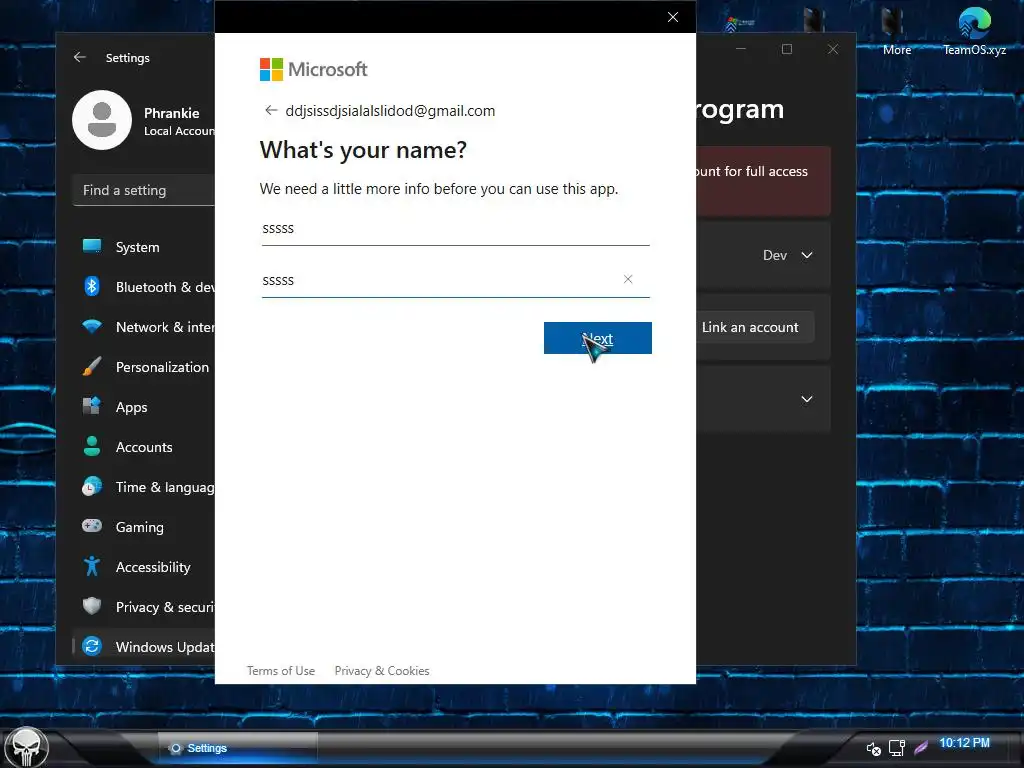Click the 10:12 PM clock

pos(965,743)
